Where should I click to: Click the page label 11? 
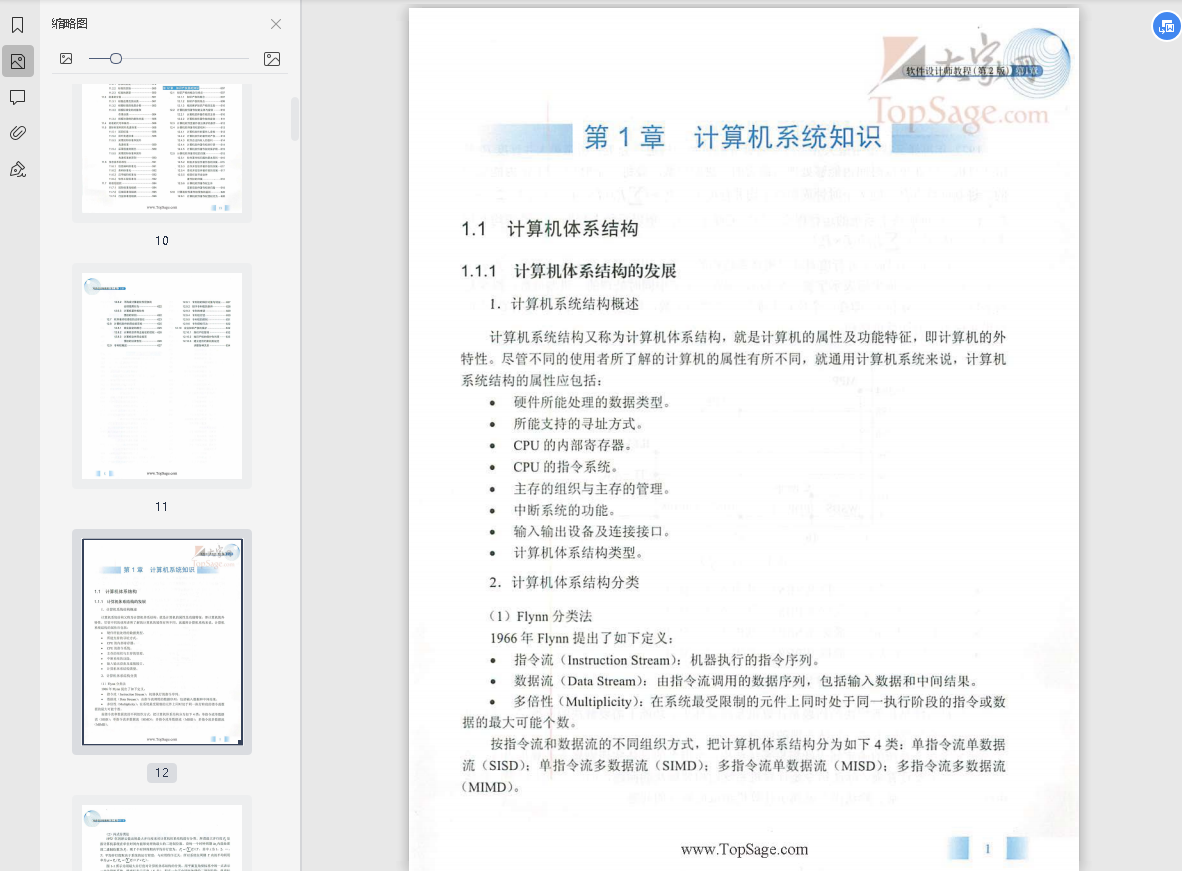[x=162, y=507]
